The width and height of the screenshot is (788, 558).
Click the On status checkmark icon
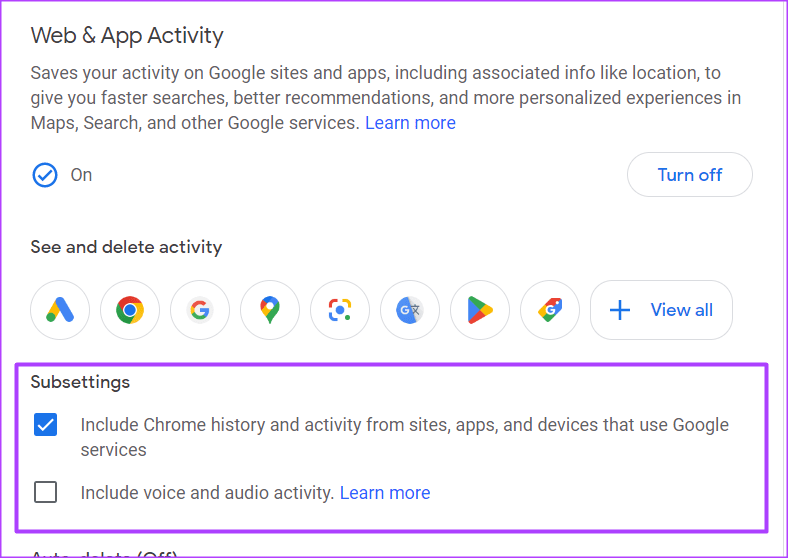(45, 175)
